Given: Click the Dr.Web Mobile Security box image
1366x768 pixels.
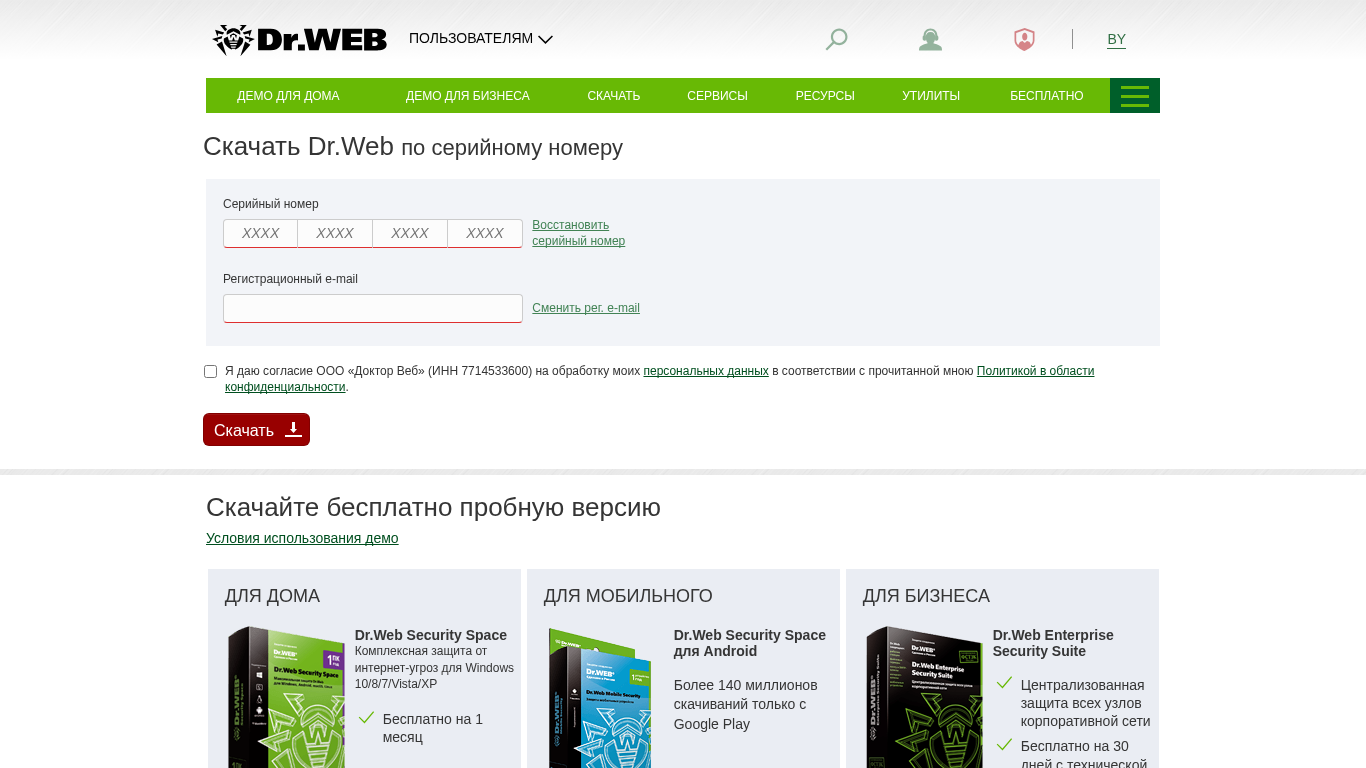Looking at the screenshot, I should click(600, 697).
